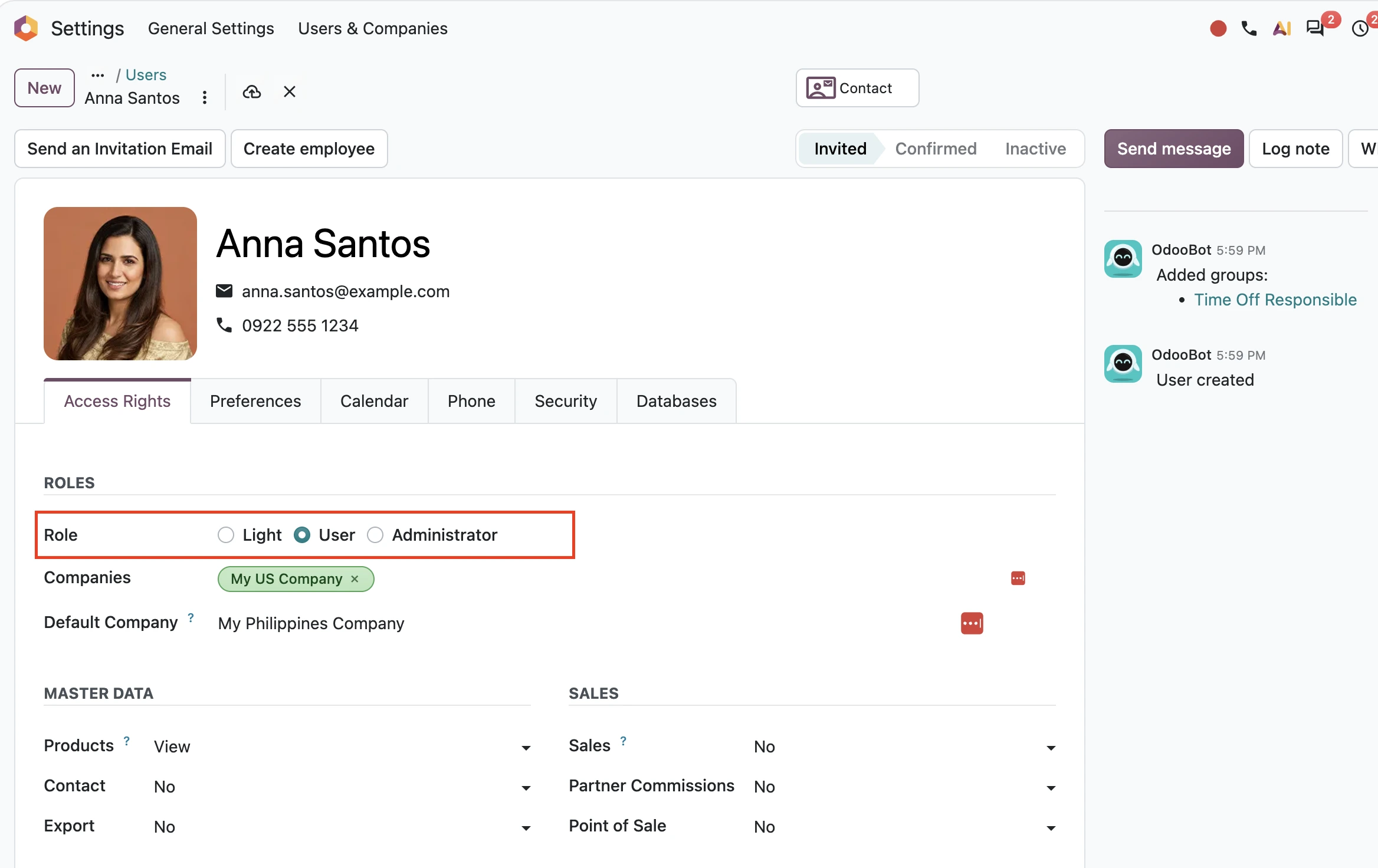This screenshot has height=868, width=1378.
Task: Click the cloud save icon
Action: 252,91
